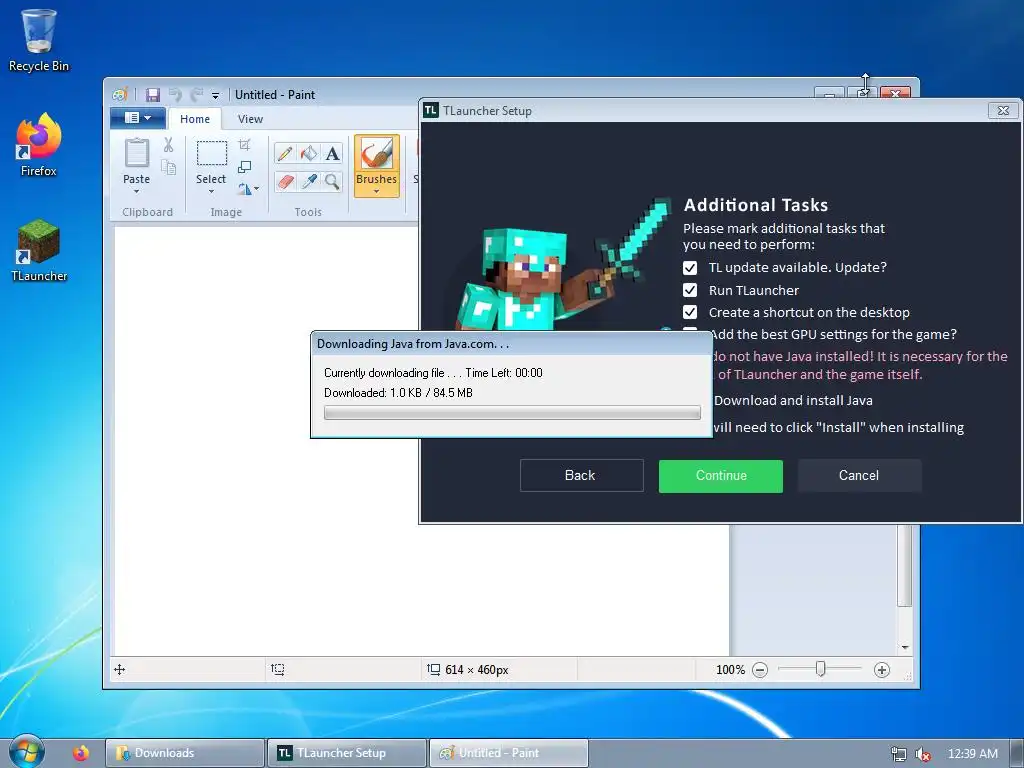Uncheck the Run TLauncher checkbox
The height and width of the screenshot is (768, 1024).
[x=690, y=290]
